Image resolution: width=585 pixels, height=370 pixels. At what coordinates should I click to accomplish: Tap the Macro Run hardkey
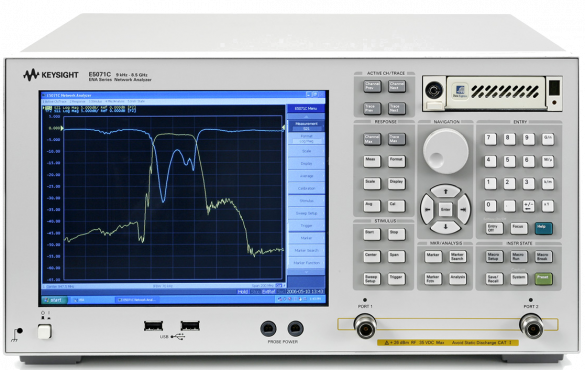click(519, 257)
